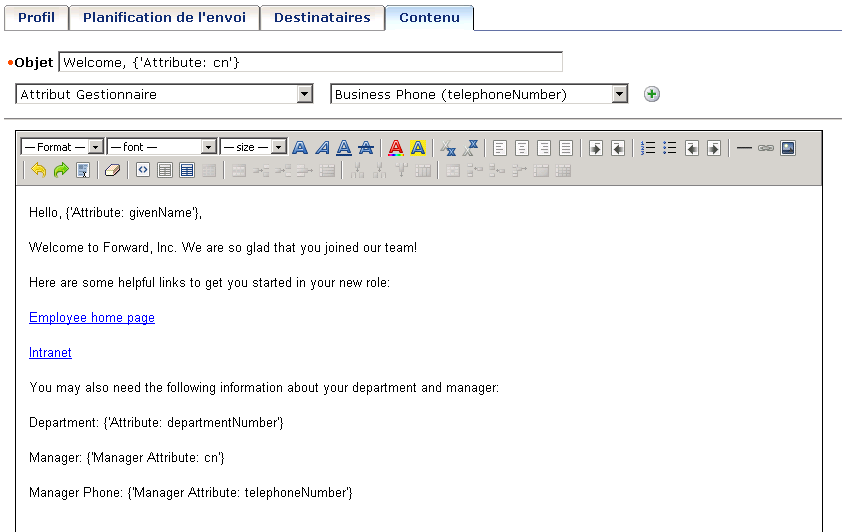Toggle HTML source view
Screen dimensions: 842x532
coord(143,171)
